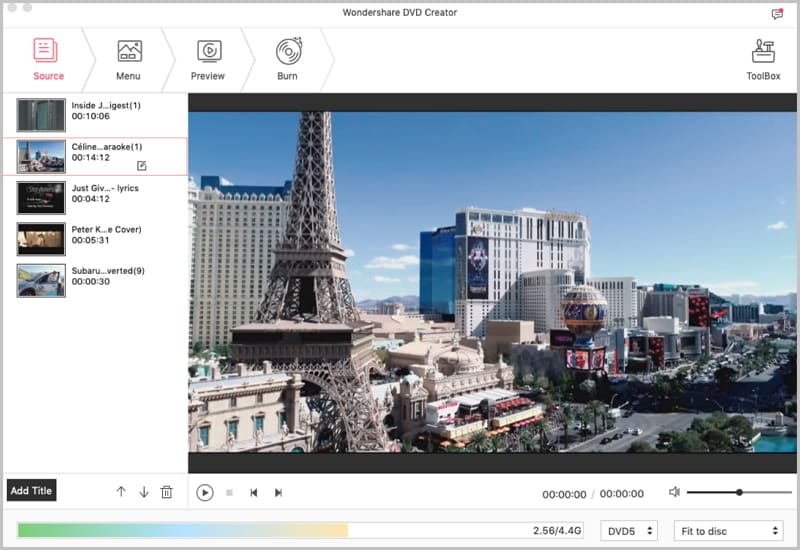Screen dimensions: 800x550
Task: Mute the audio speaker icon
Action: pyautogui.click(x=674, y=492)
